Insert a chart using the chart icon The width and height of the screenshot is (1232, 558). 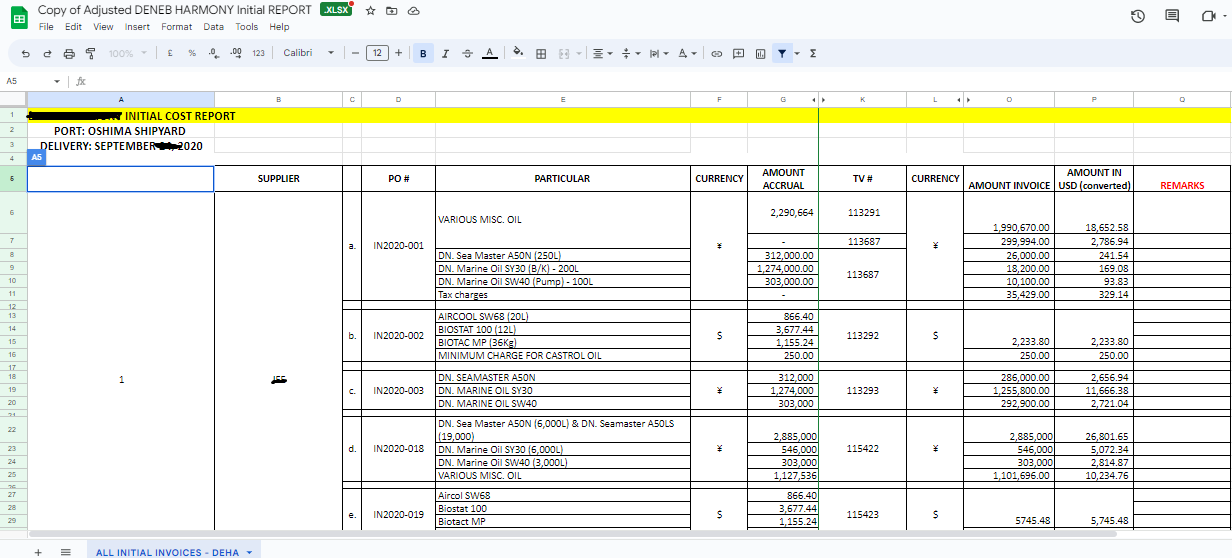coord(760,53)
